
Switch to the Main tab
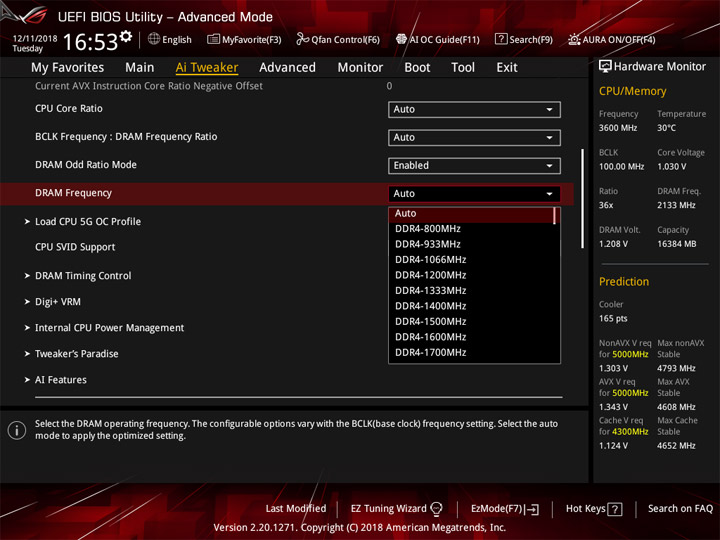pyautogui.click(x=140, y=68)
